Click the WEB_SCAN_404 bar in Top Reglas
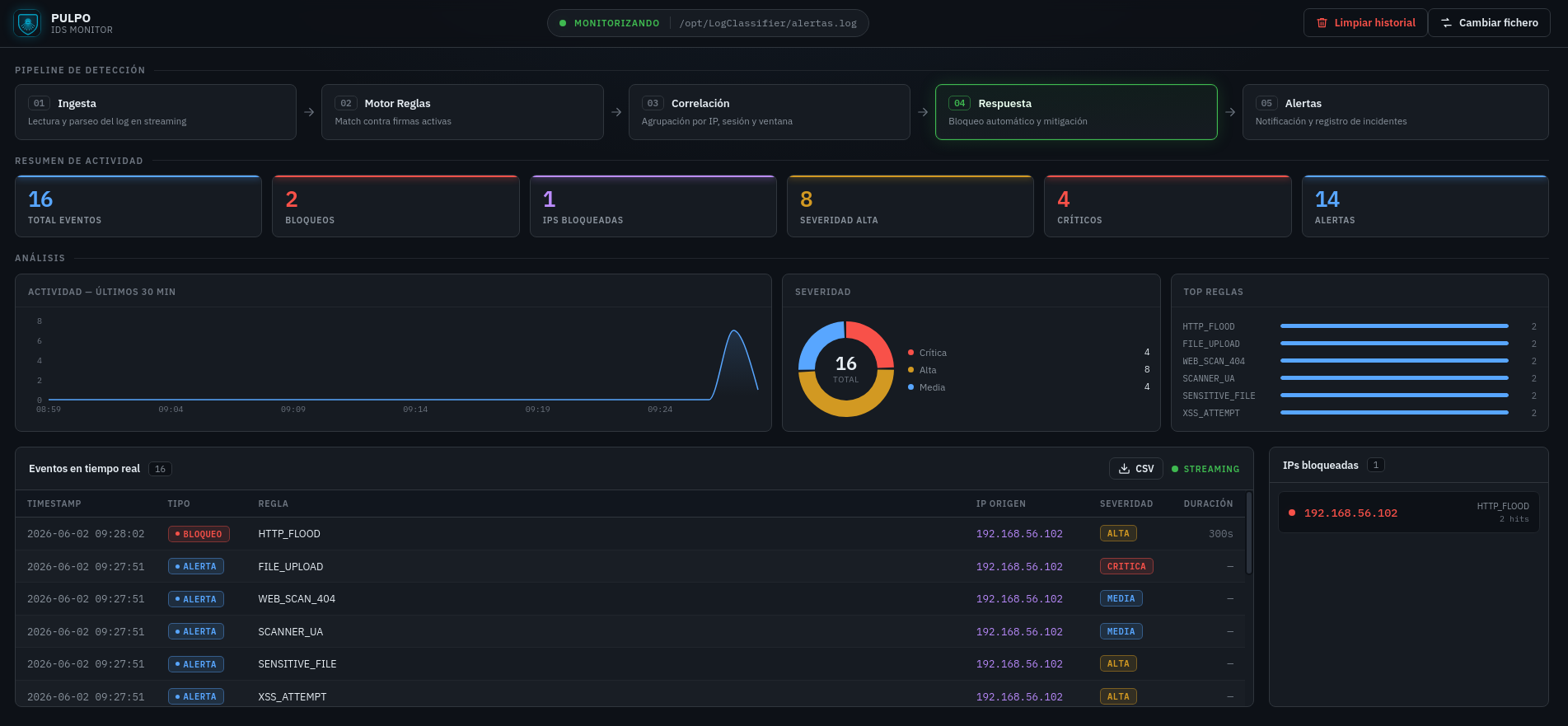 [1394, 361]
